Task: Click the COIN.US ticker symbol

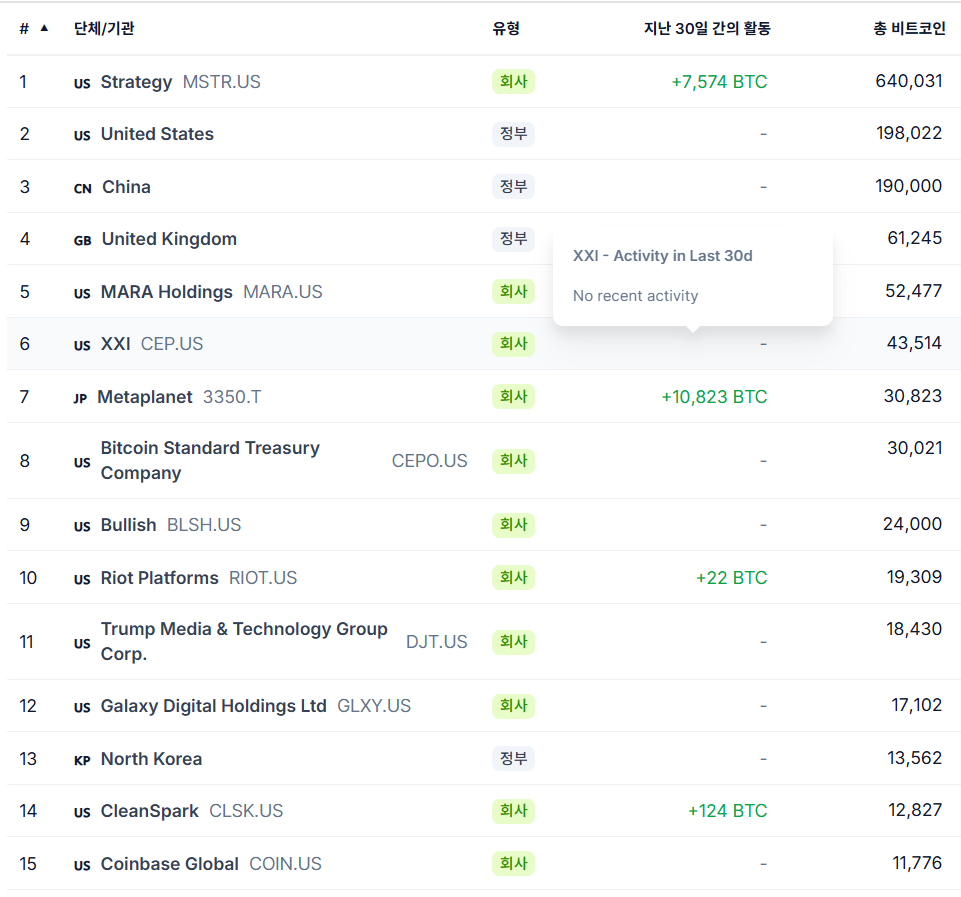Action: point(285,864)
